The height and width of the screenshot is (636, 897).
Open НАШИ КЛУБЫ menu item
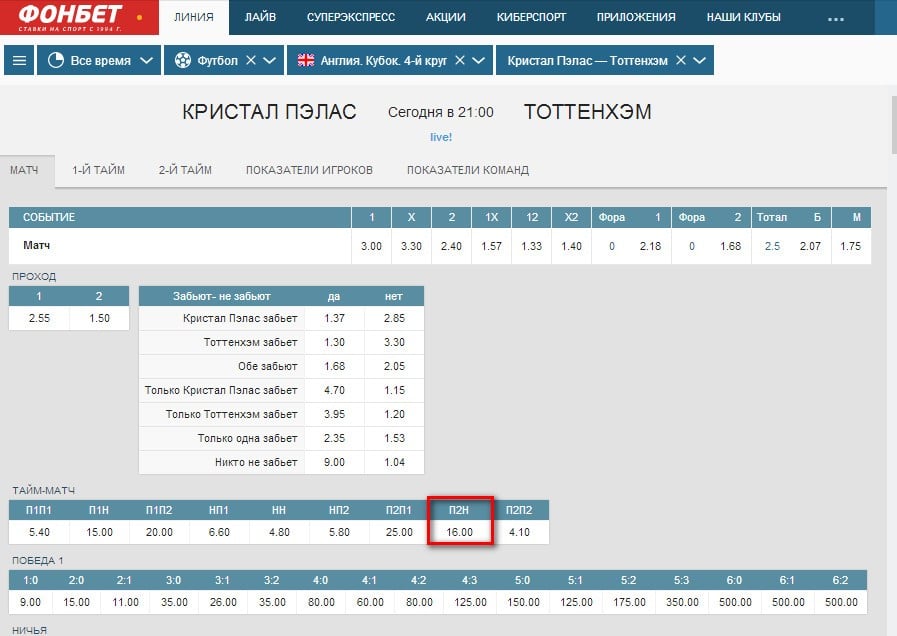[744, 17]
